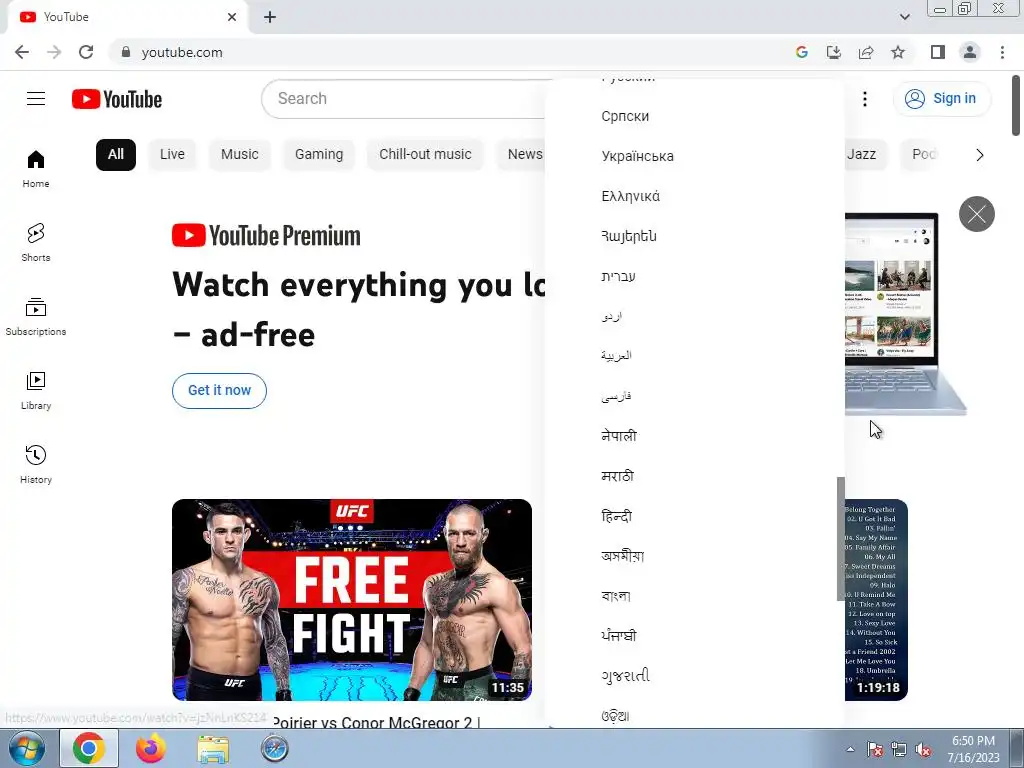Click the install app icon in the address bar
The image size is (1024, 768).
[834, 52]
